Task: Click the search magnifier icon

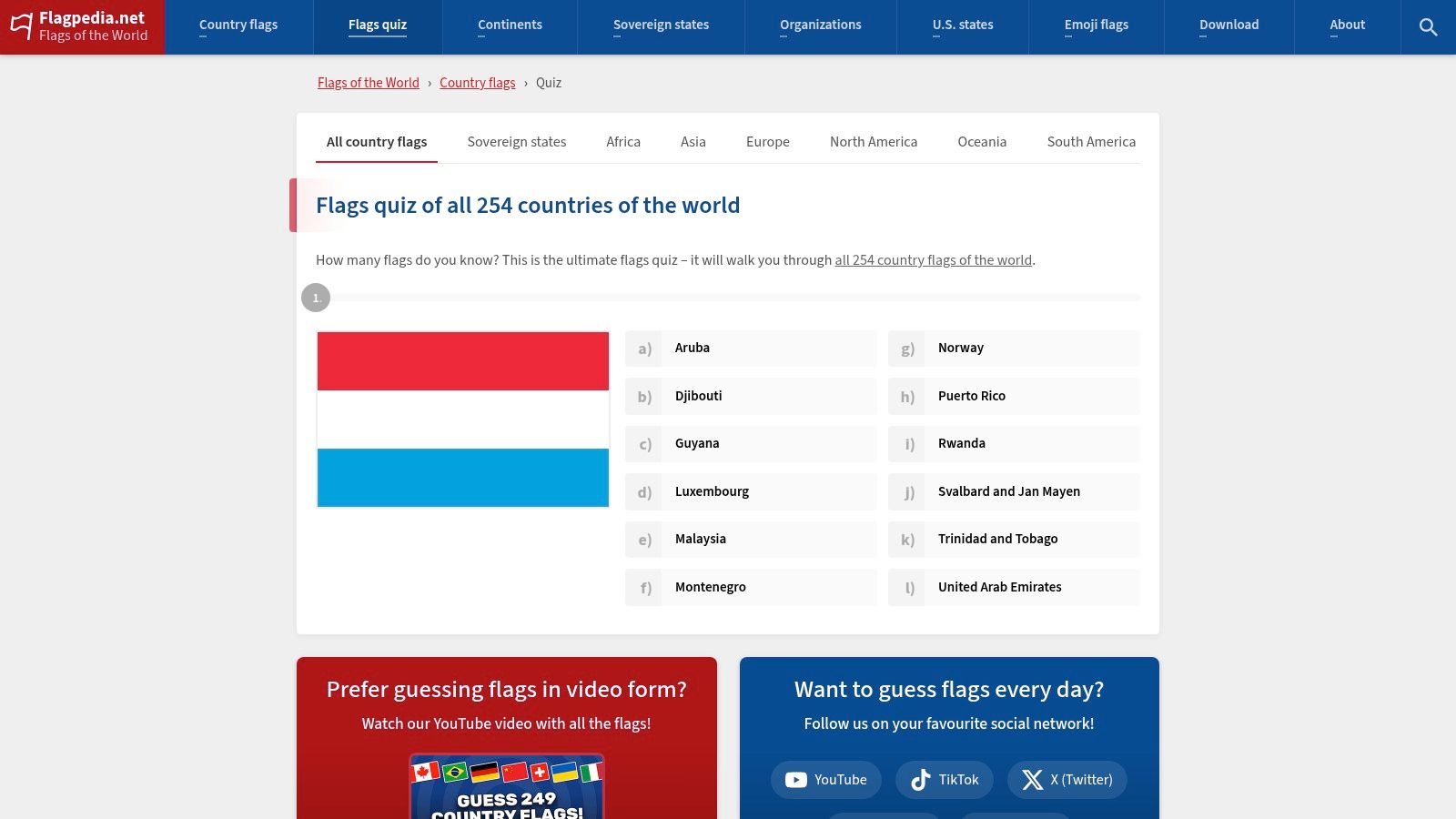Action: coord(1428,27)
